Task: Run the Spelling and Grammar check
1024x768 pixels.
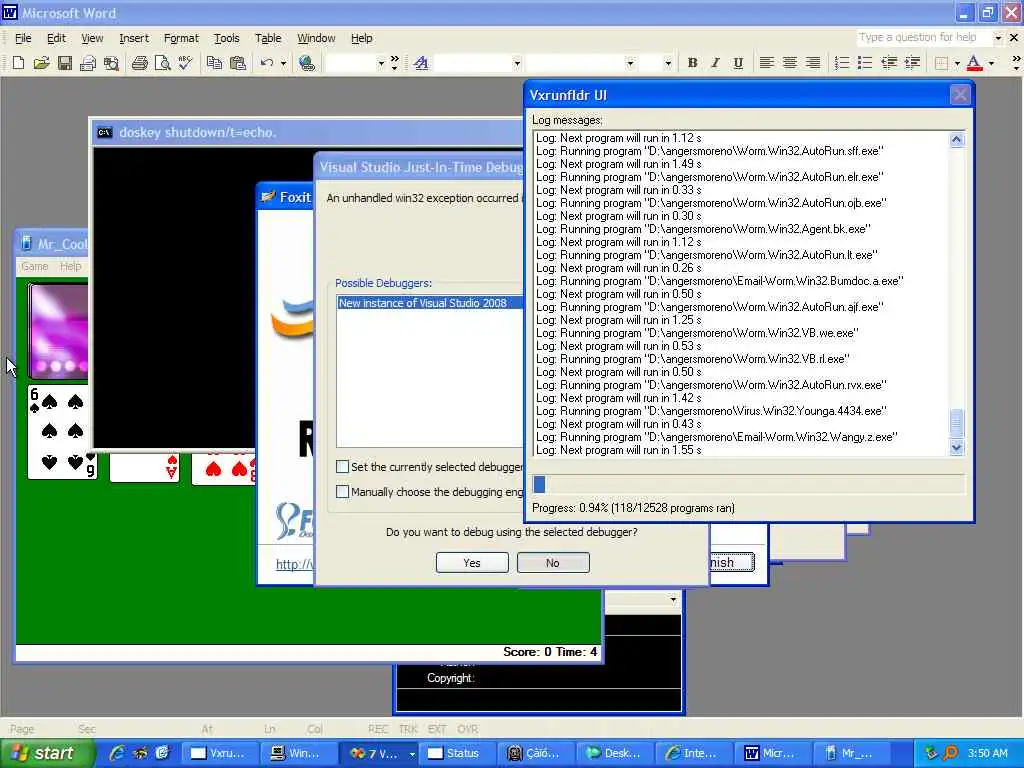Action: click(x=185, y=63)
